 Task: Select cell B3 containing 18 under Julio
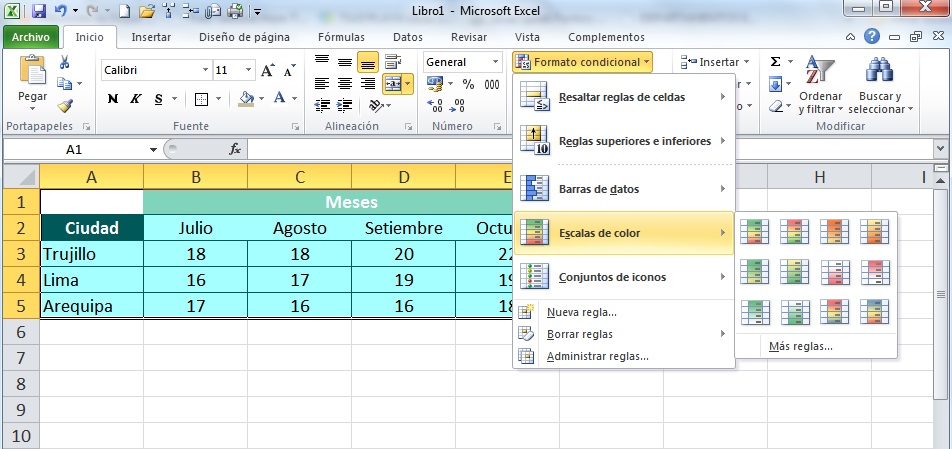coord(196,254)
